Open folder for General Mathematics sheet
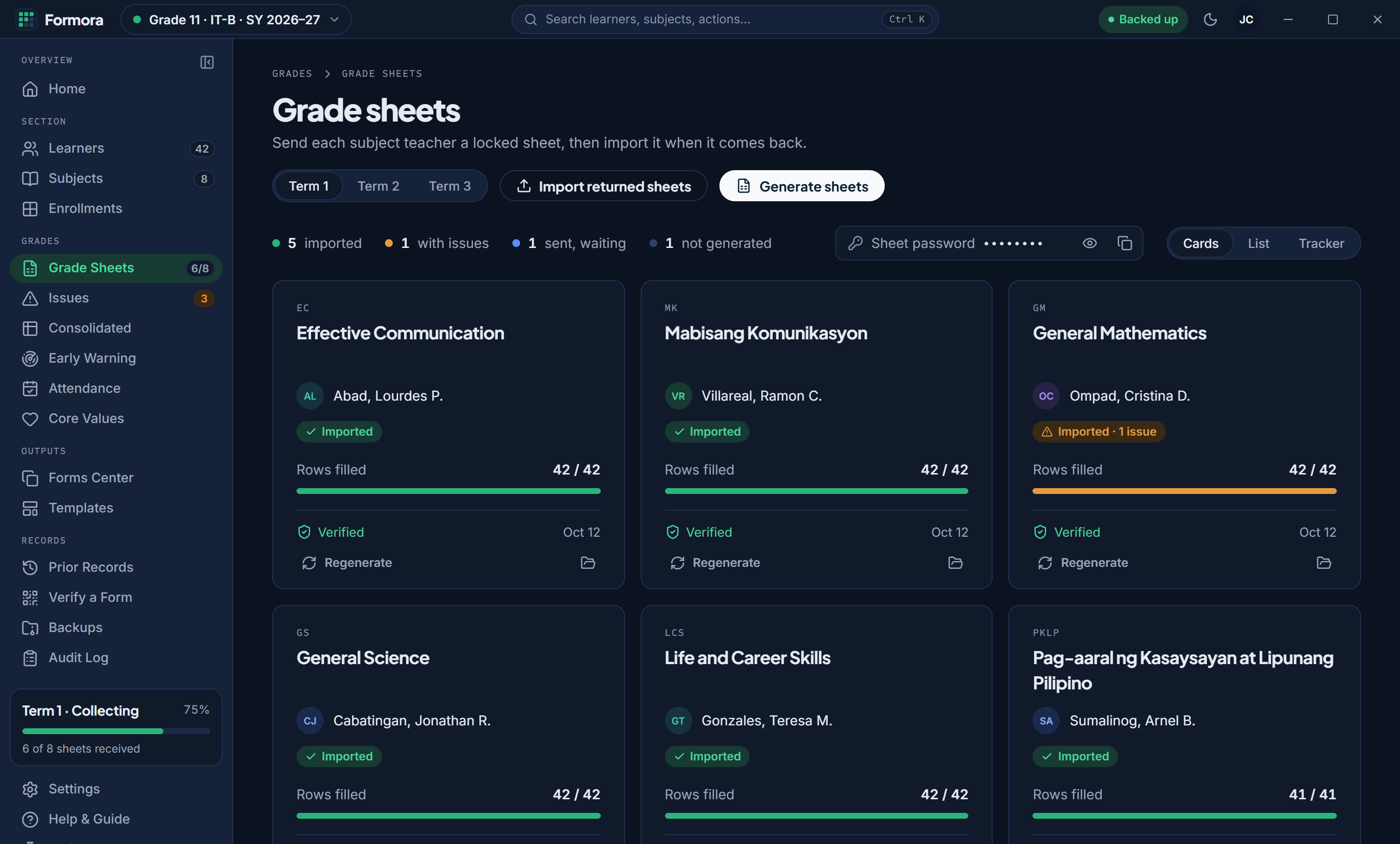This screenshot has height=844, width=1400. tap(1324, 563)
